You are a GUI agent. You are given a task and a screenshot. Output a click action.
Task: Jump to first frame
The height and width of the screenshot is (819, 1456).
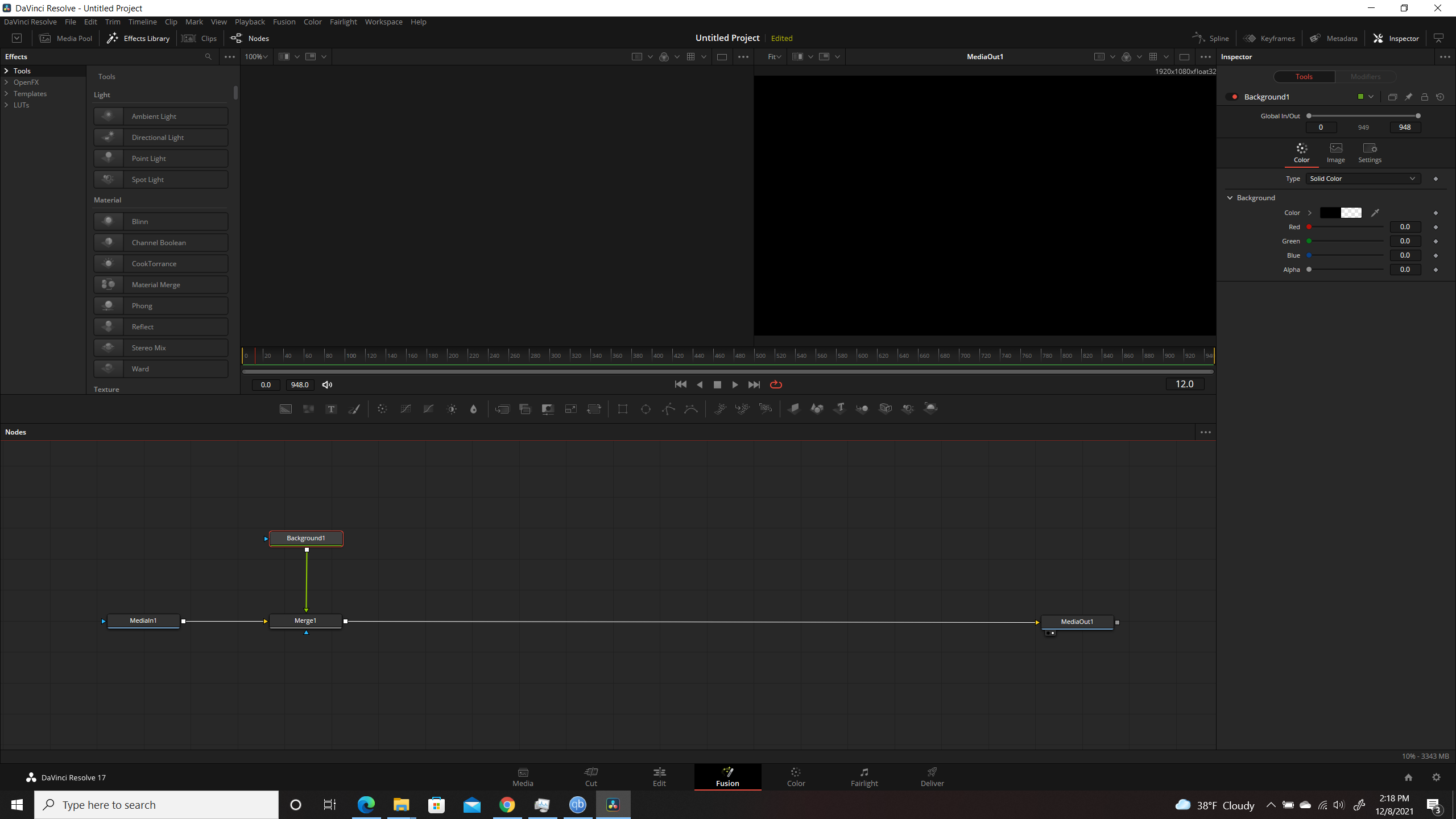click(x=680, y=385)
